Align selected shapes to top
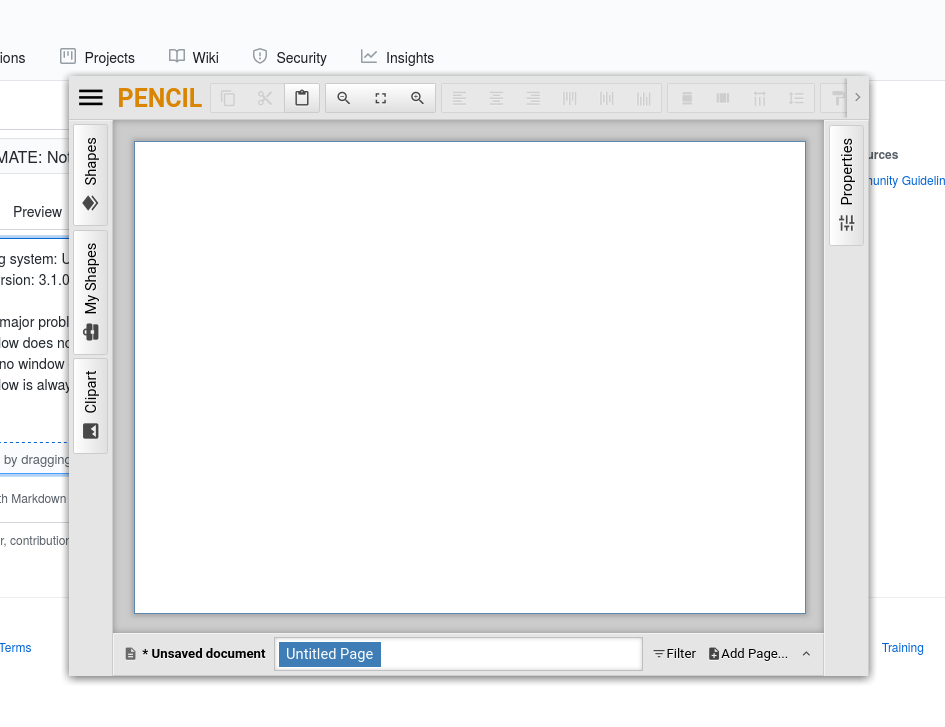945x727 pixels. click(570, 98)
